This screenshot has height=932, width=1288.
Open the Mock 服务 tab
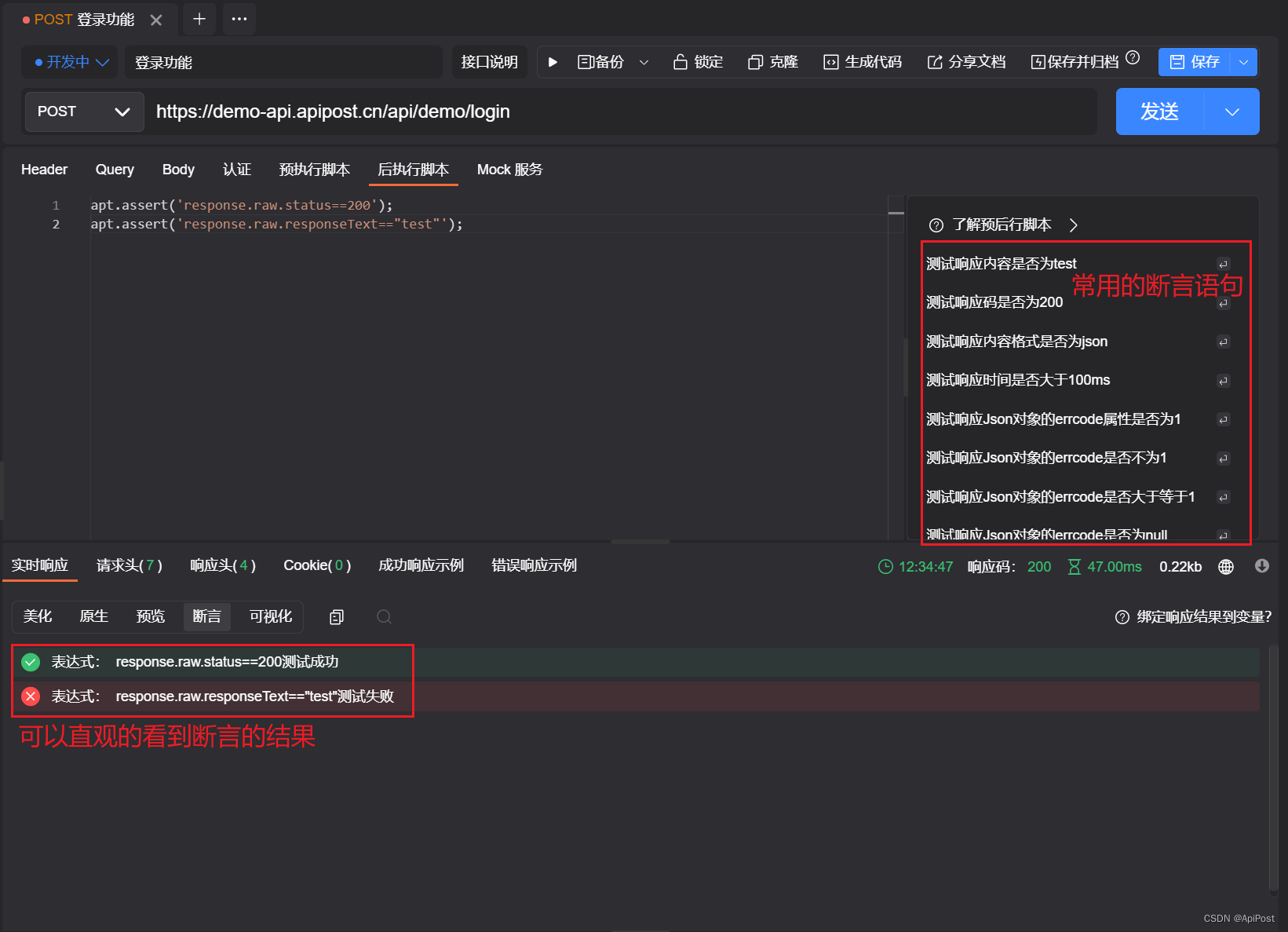click(x=510, y=170)
